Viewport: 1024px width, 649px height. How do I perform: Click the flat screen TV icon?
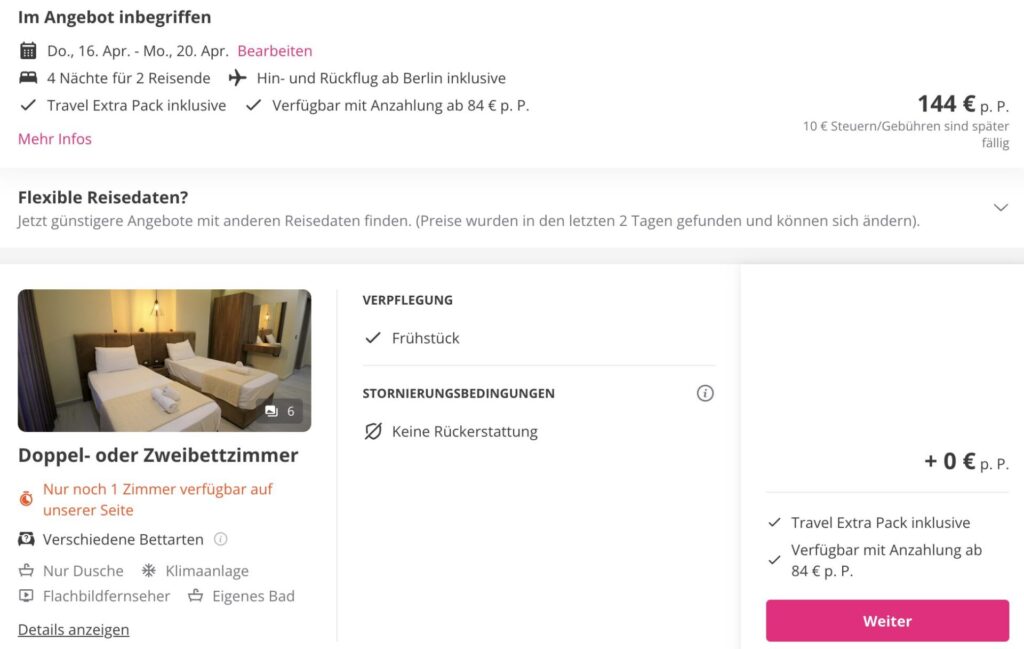click(x=26, y=596)
